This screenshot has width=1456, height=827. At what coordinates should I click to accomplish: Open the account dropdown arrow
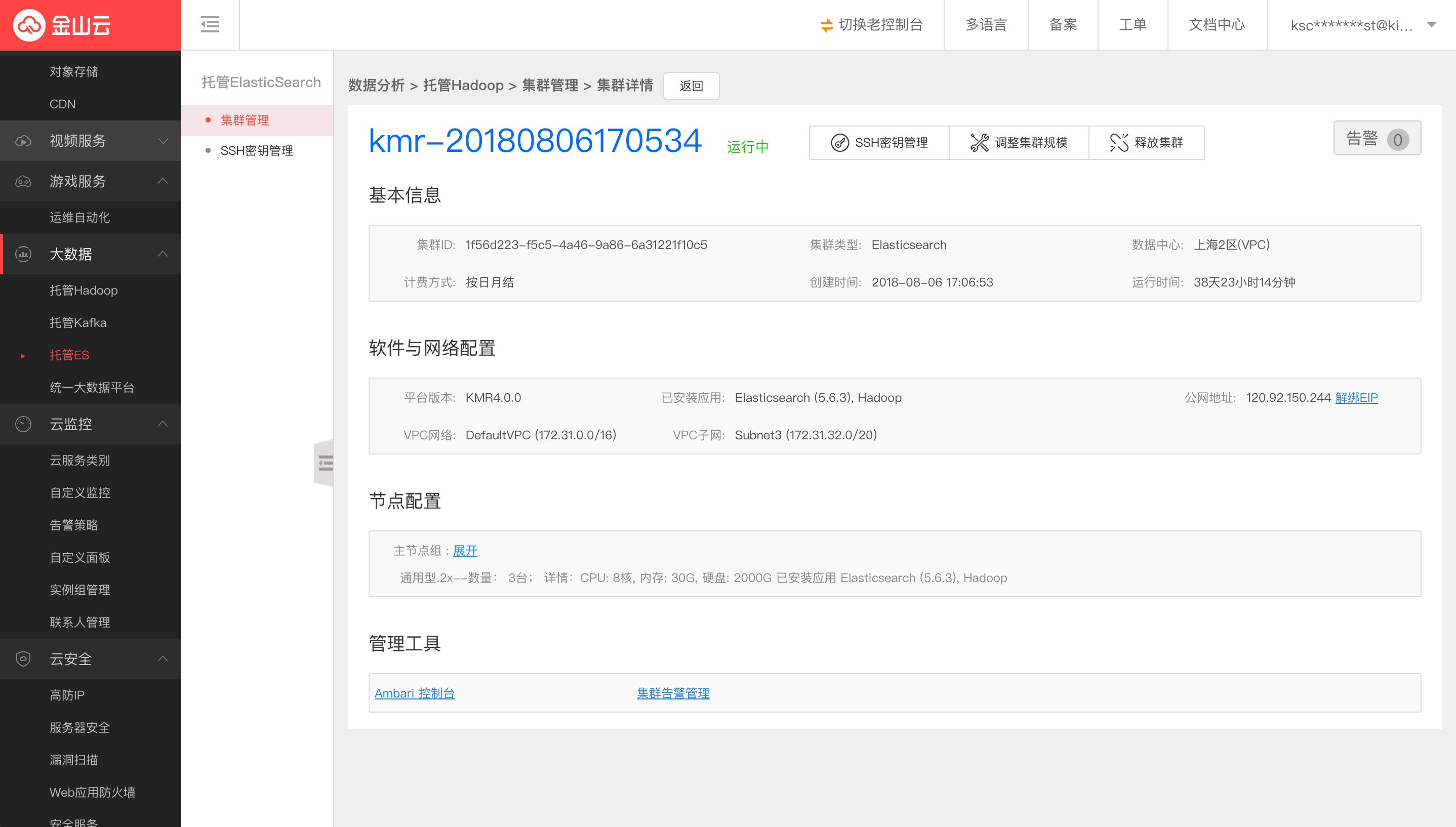coord(1432,25)
